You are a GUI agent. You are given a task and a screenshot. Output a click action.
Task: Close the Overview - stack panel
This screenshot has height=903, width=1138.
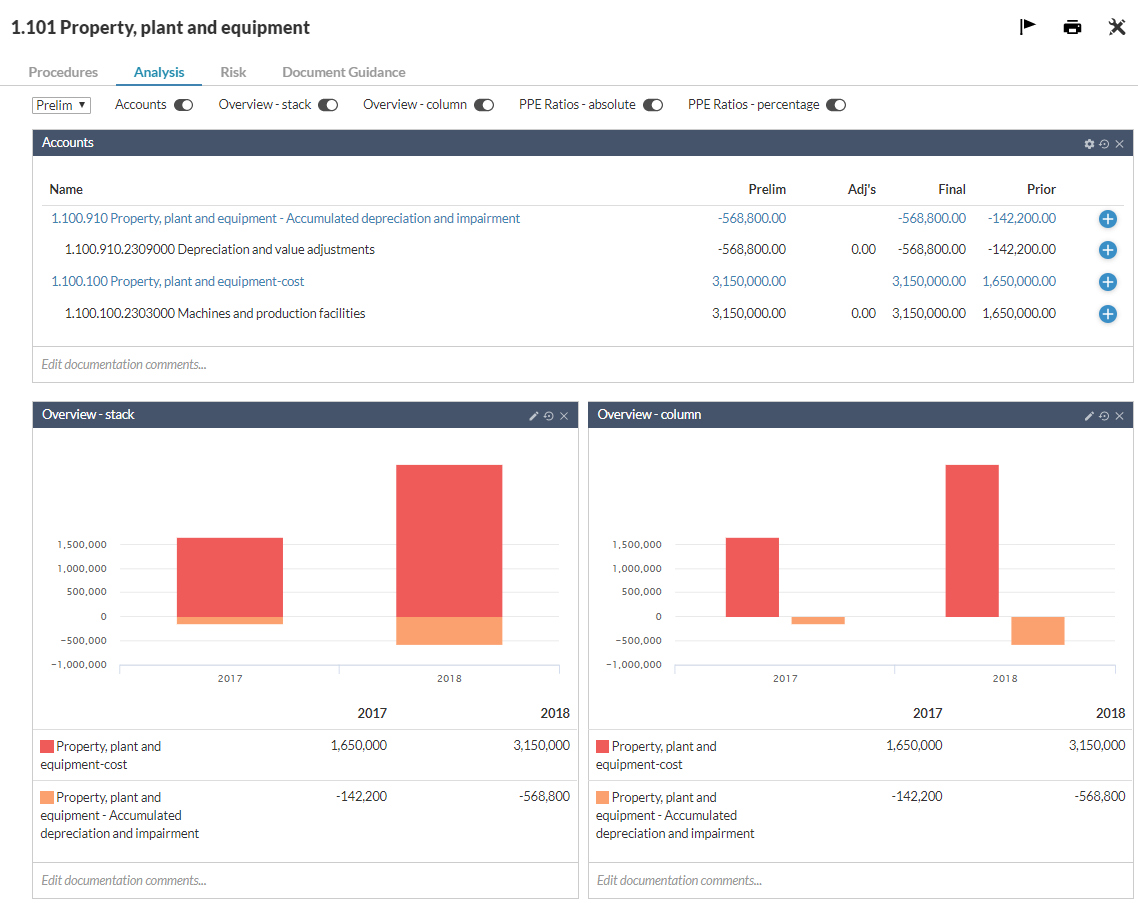pos(564,416)
